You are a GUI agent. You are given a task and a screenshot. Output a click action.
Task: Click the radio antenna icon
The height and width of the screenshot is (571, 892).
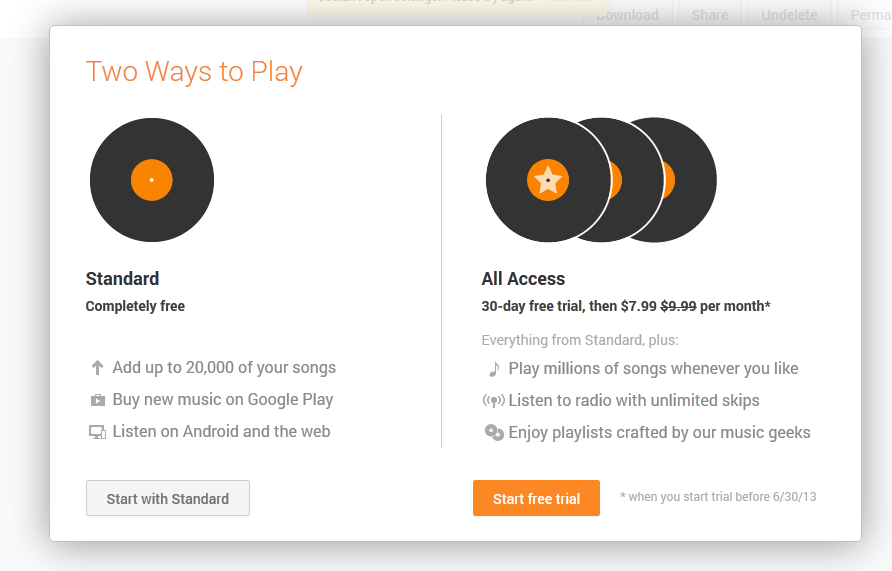point(494,401)
